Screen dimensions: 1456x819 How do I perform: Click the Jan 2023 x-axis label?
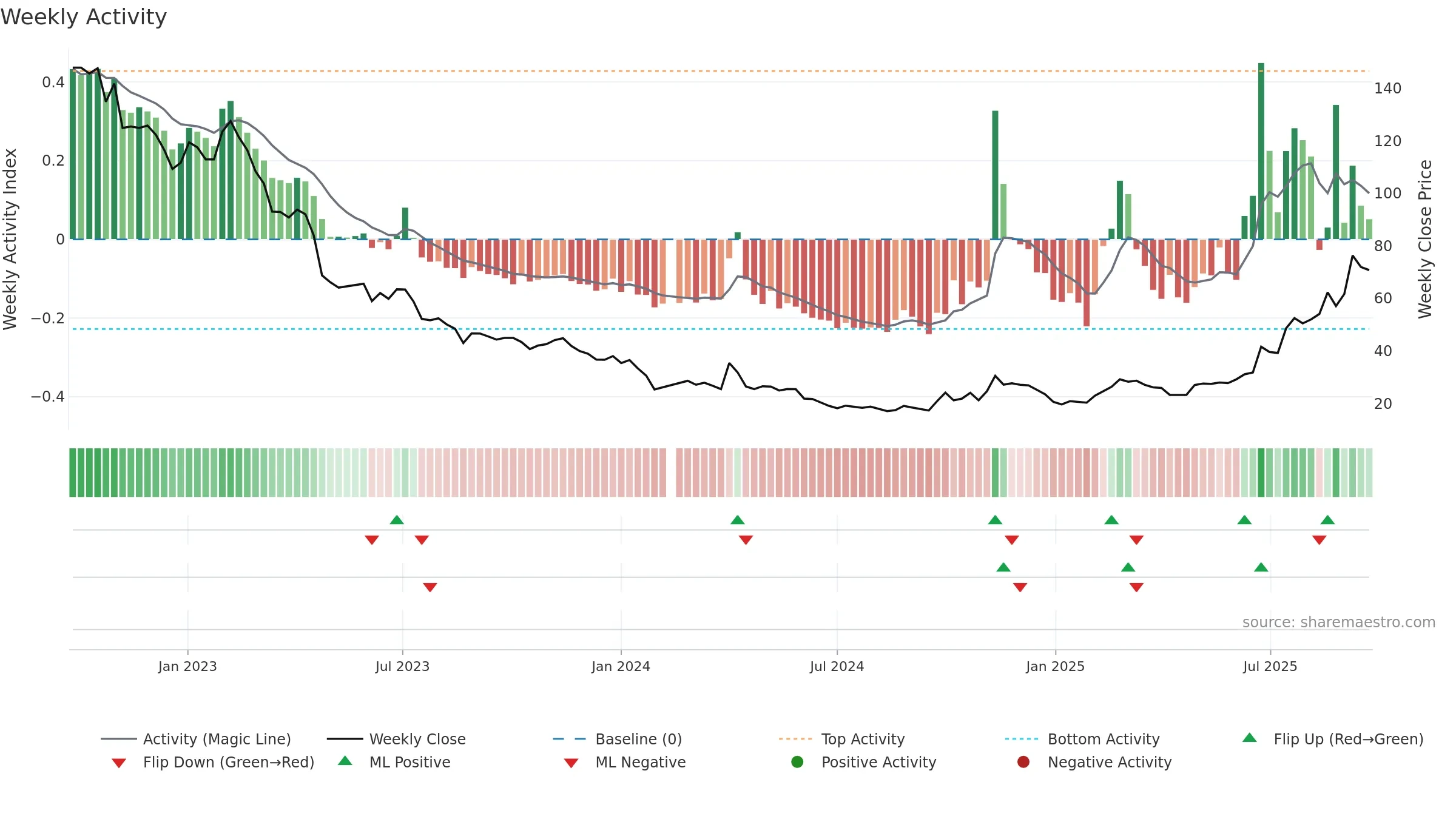pyautogui.click(x=187, y=666)
